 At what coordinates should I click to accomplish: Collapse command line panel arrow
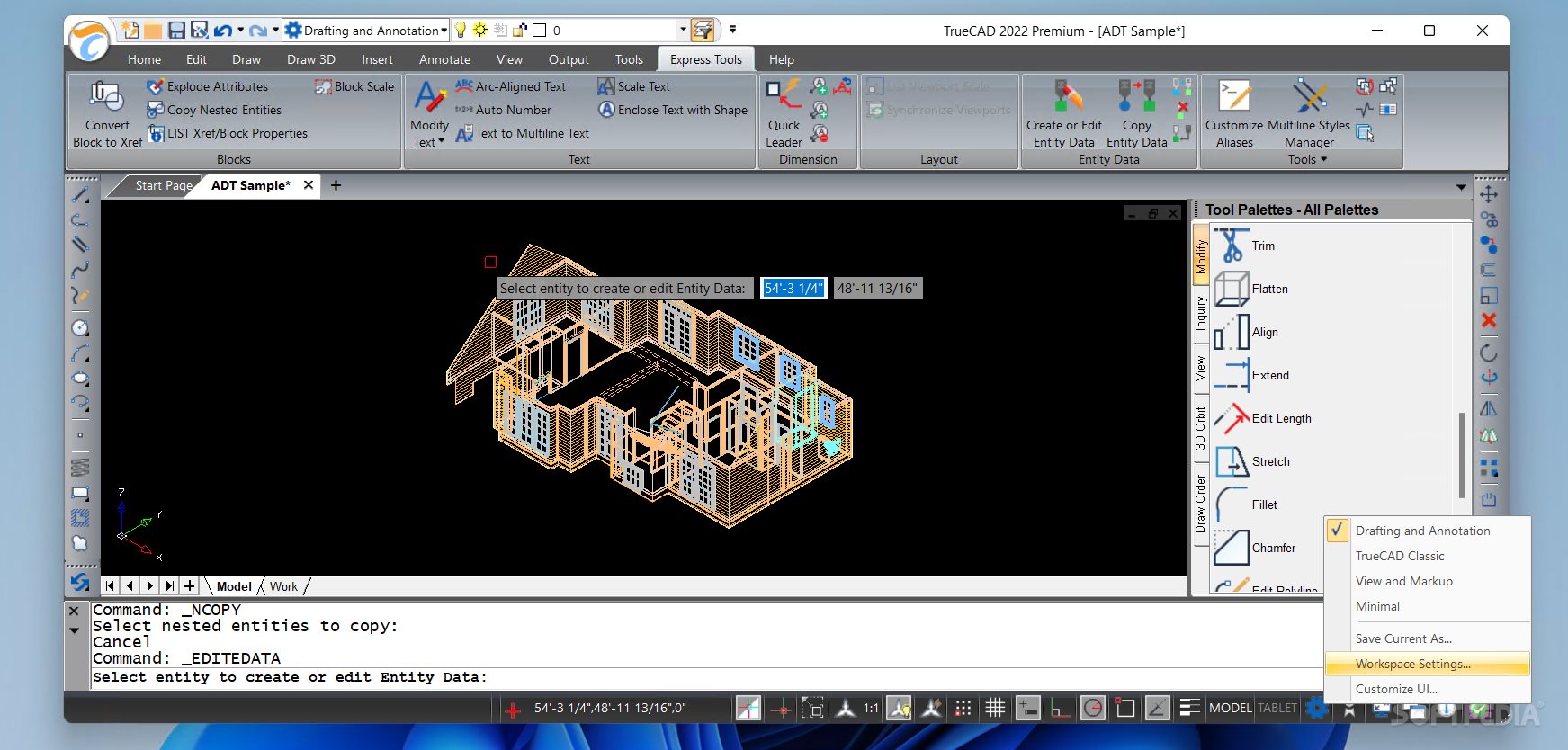[75, 630]
